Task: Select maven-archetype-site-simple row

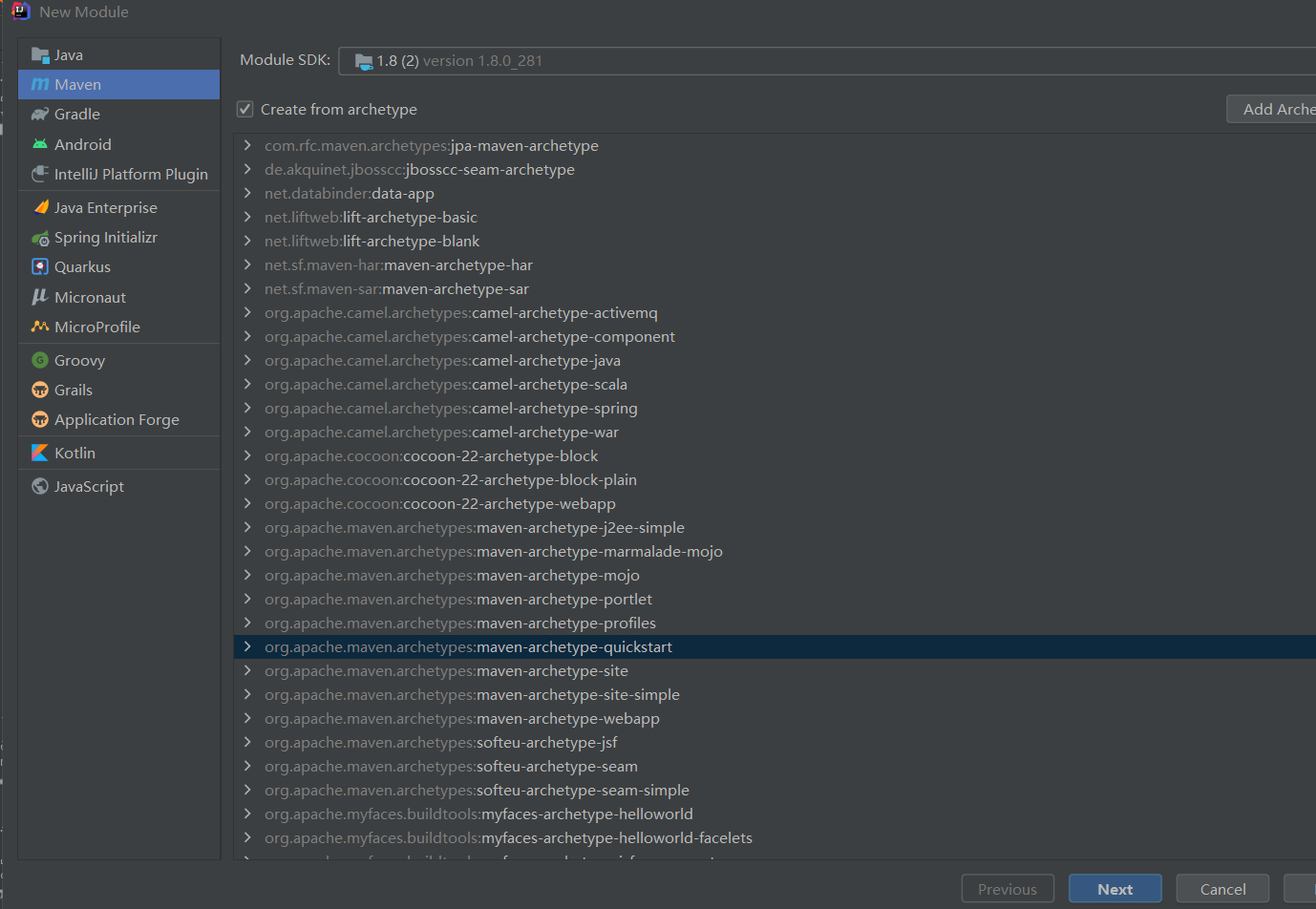Action: pyautogui.click(x=775, y=694)
